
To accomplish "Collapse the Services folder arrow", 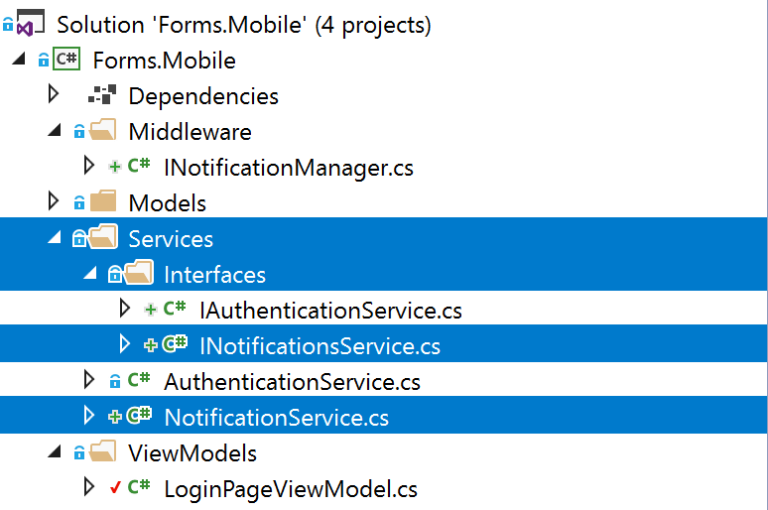I will pyautogui.click(x=54, y=238).
